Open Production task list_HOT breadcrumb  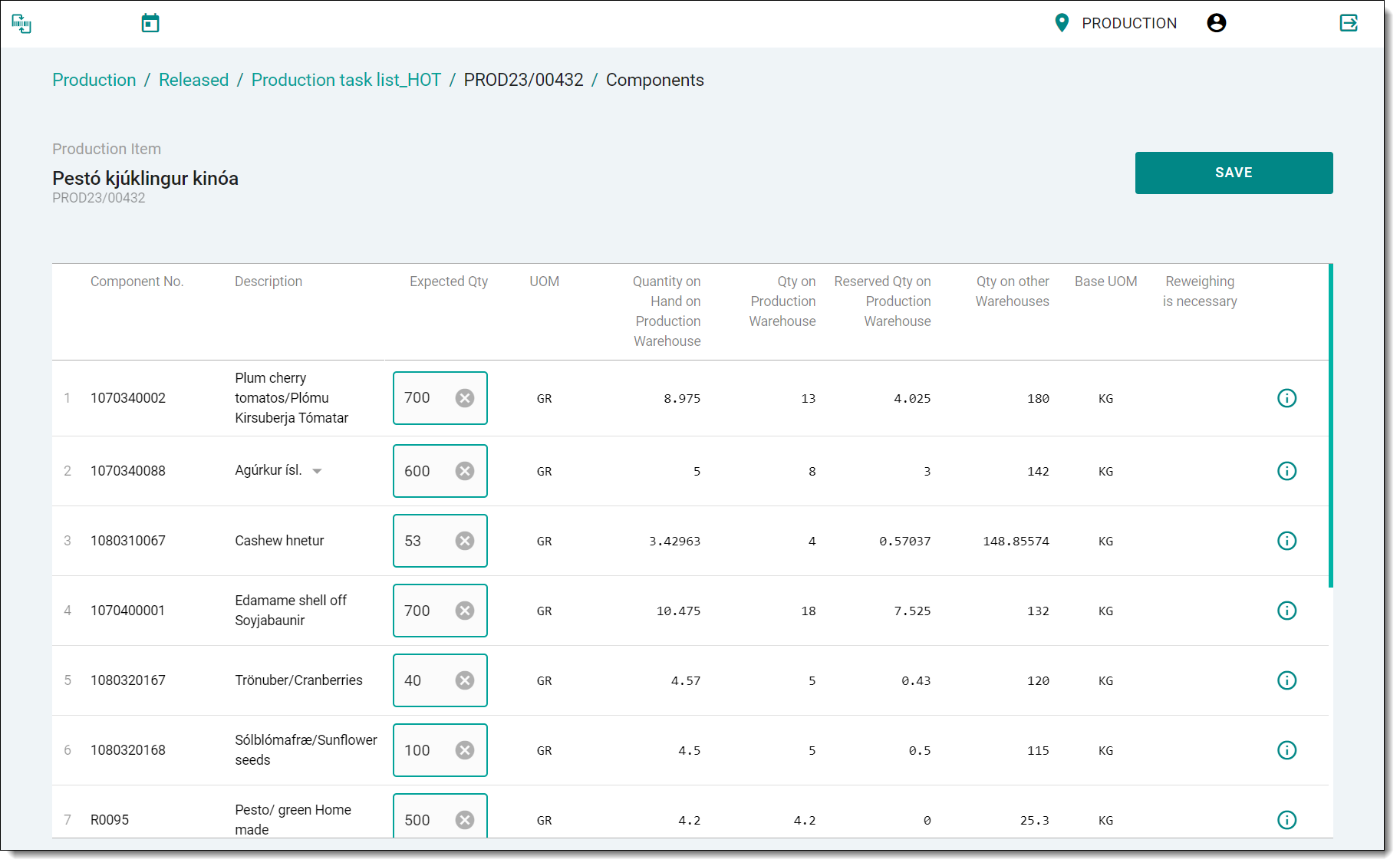[x=346, y=80]
